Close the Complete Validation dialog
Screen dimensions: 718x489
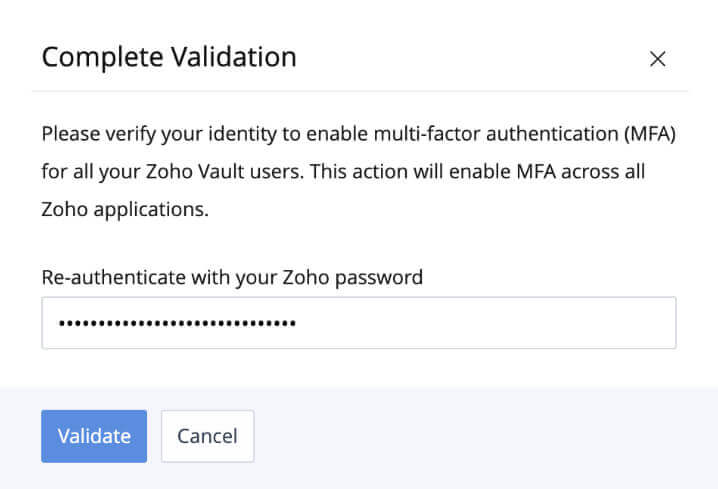pyautogui.click(x=657, y=59)
